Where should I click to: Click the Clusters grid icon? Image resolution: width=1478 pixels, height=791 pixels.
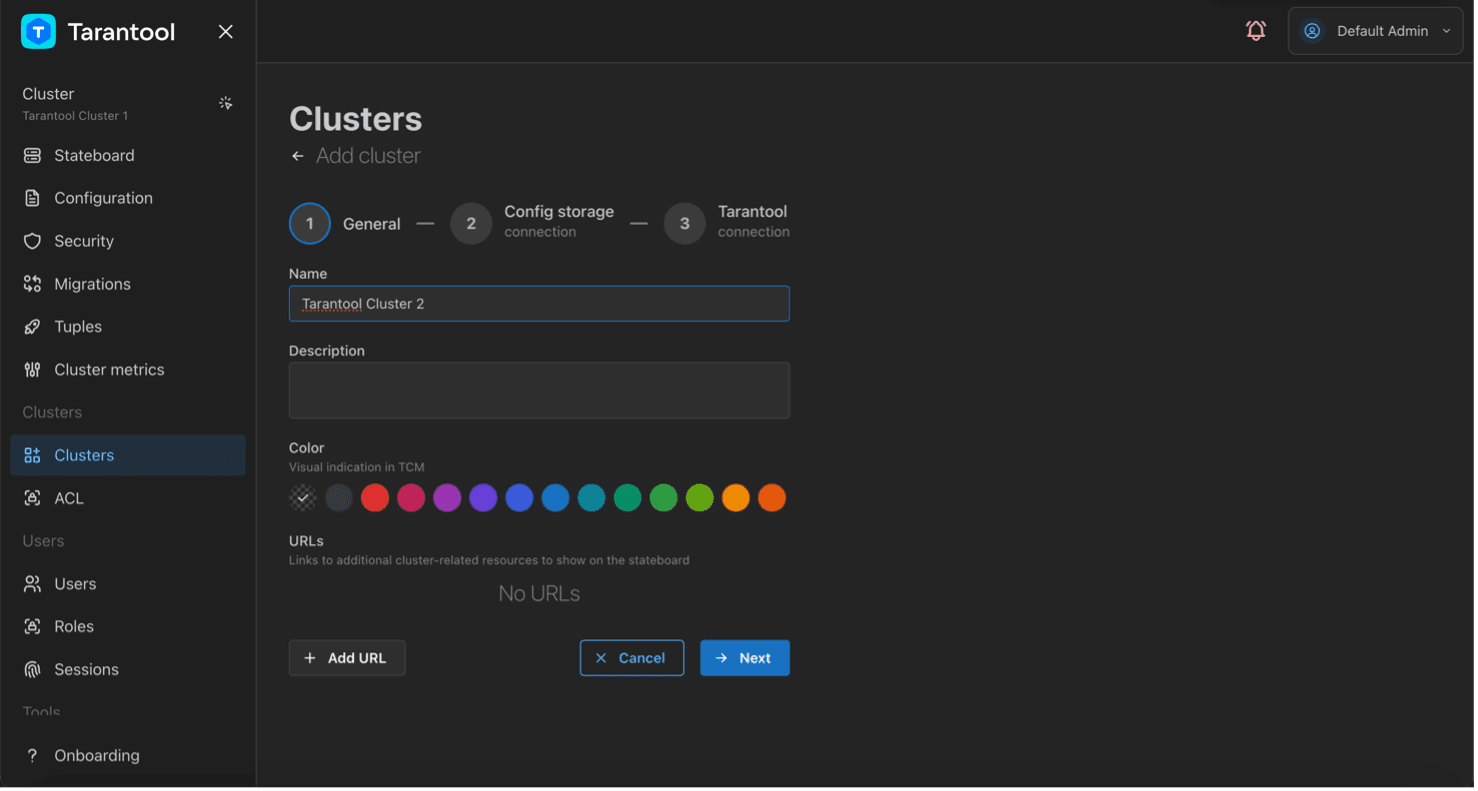pyautogui.click(x=32, y=456)
